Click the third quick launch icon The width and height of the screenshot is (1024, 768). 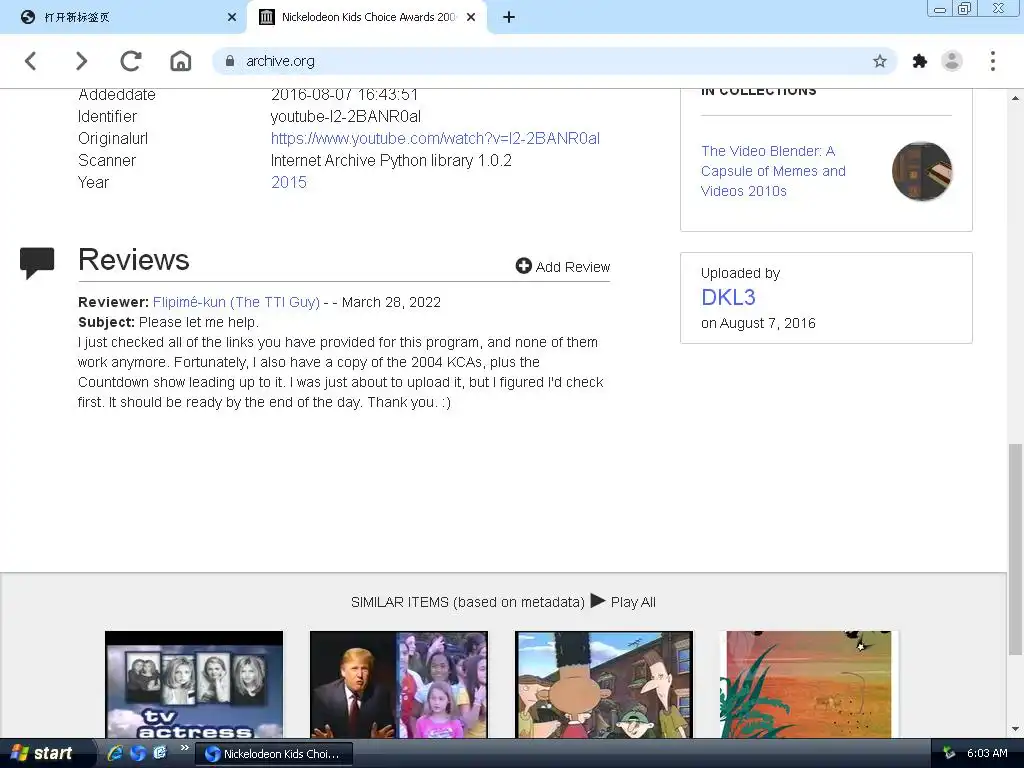[x=160, y=753]
